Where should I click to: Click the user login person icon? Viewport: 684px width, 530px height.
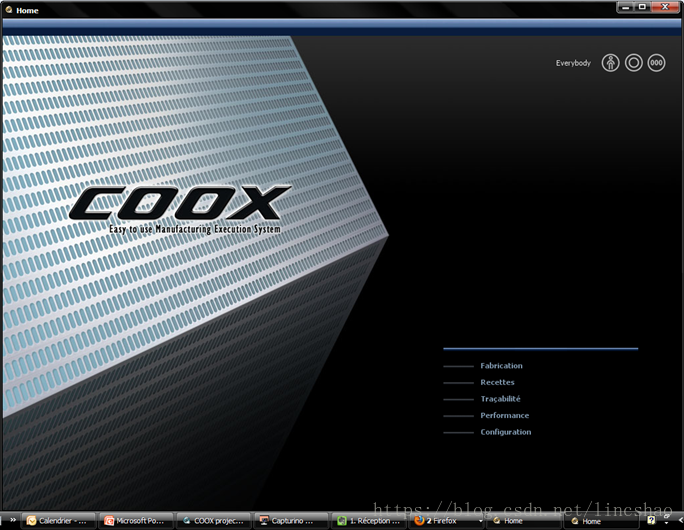click(x=610, y=63)
